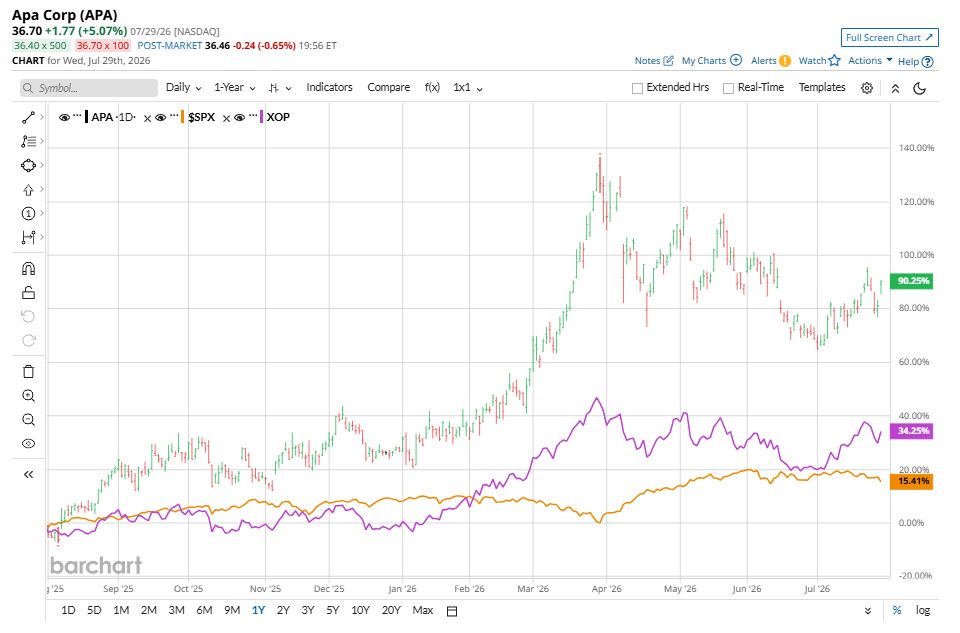Click the APA black color swatch
960x633 pixels.
86,117
